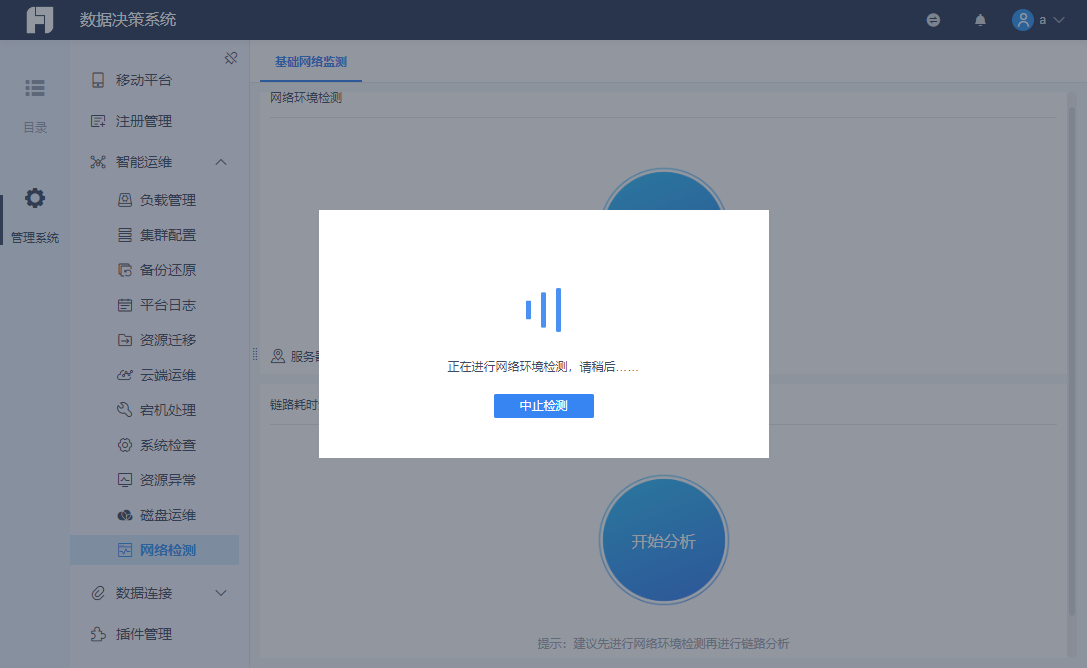Click the 系统检查 icon
Screen dimensions: 1087x668
point(125,445)
